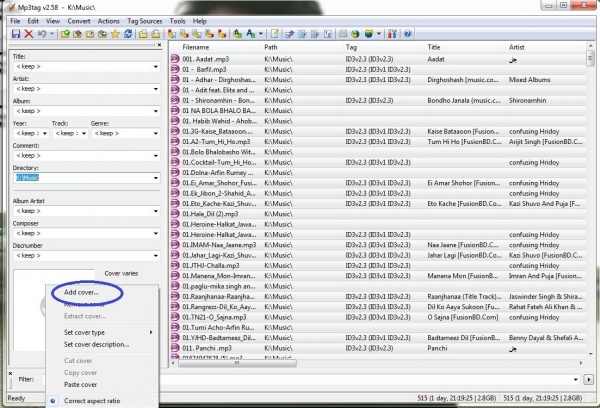
Task: Open the Favorite directories star icon
Action: click(115, 34)
